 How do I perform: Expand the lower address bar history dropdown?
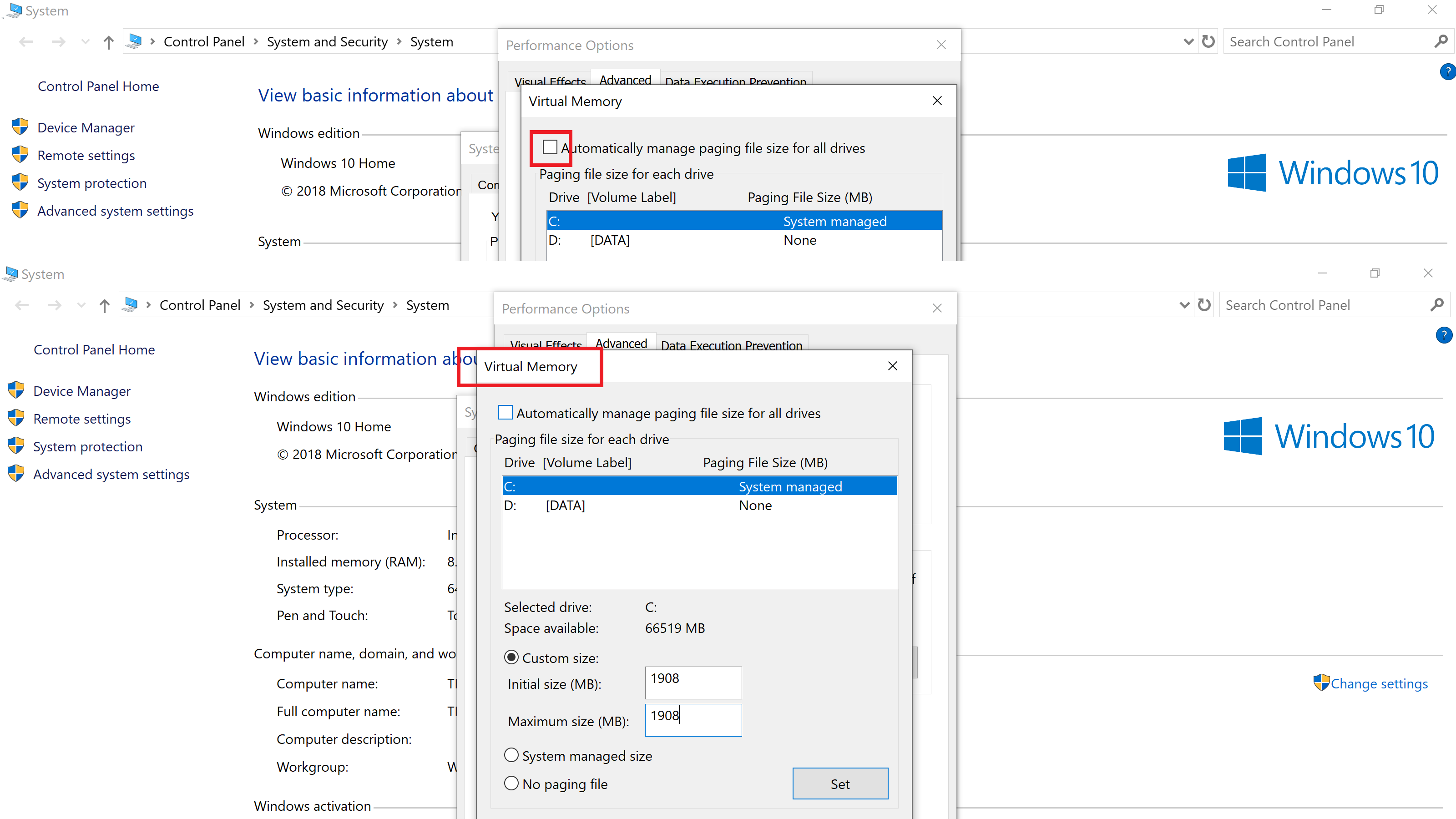tap(1185, 305)
